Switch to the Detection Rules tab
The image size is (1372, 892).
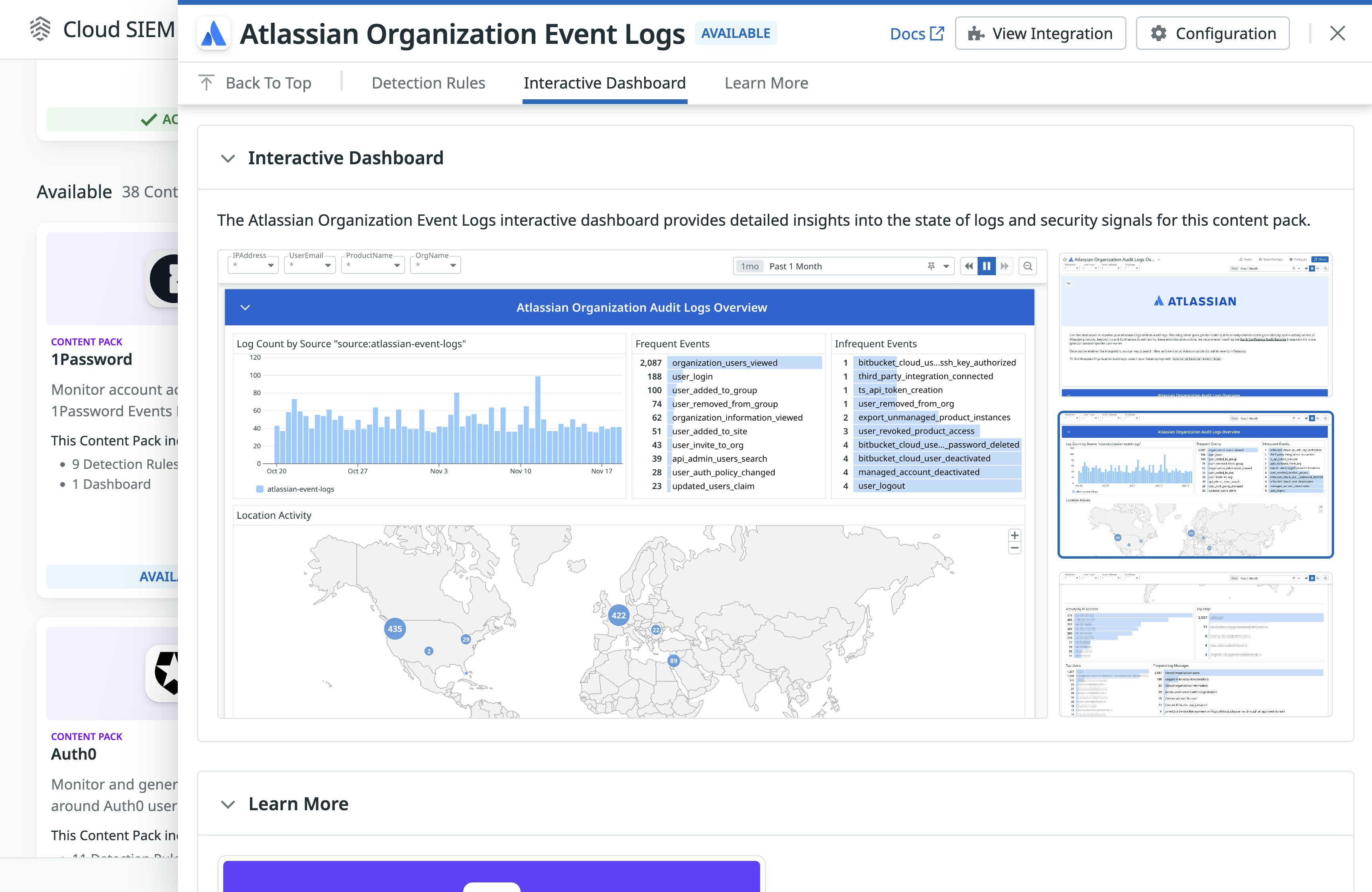click(x=429, y=83)
